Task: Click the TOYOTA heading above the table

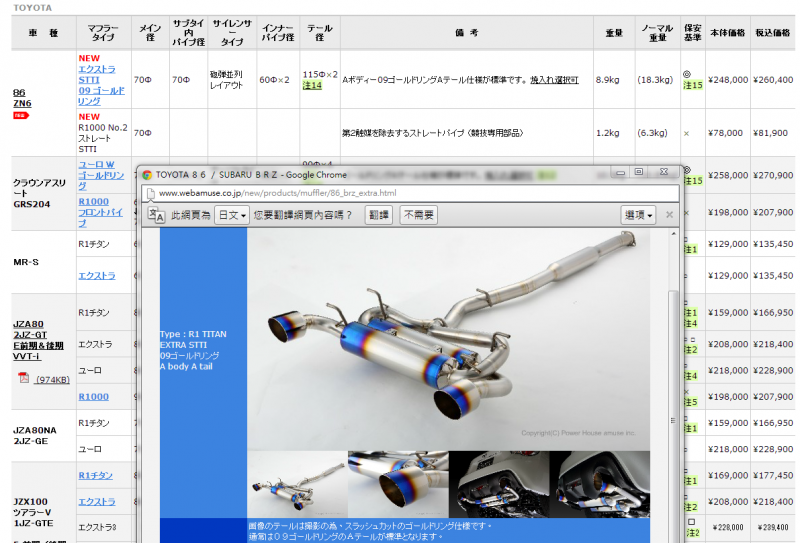Action: point(32,8)
